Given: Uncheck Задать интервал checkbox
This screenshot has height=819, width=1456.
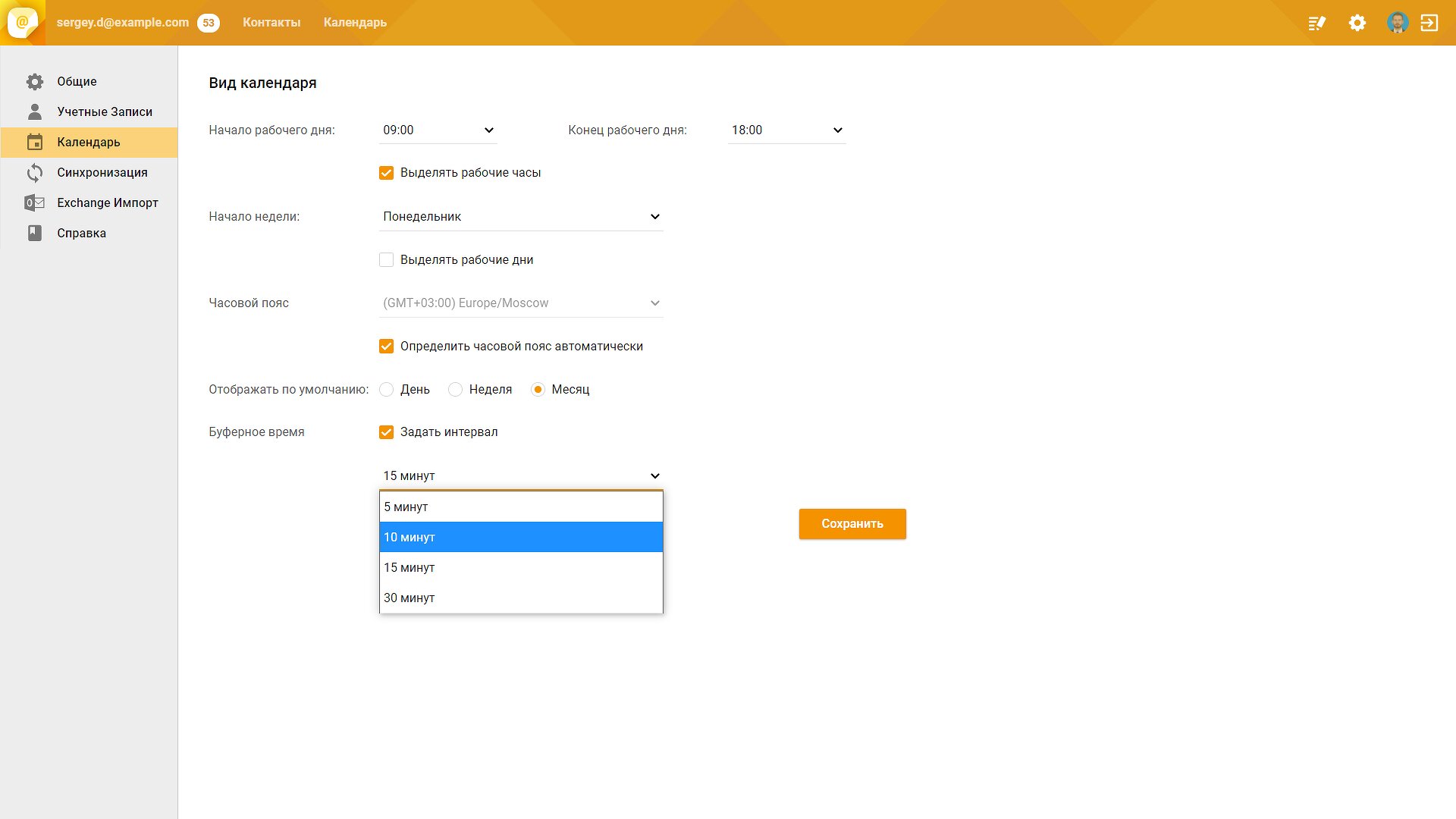Looking at the screenshot, I should click(x=386, y=432).
